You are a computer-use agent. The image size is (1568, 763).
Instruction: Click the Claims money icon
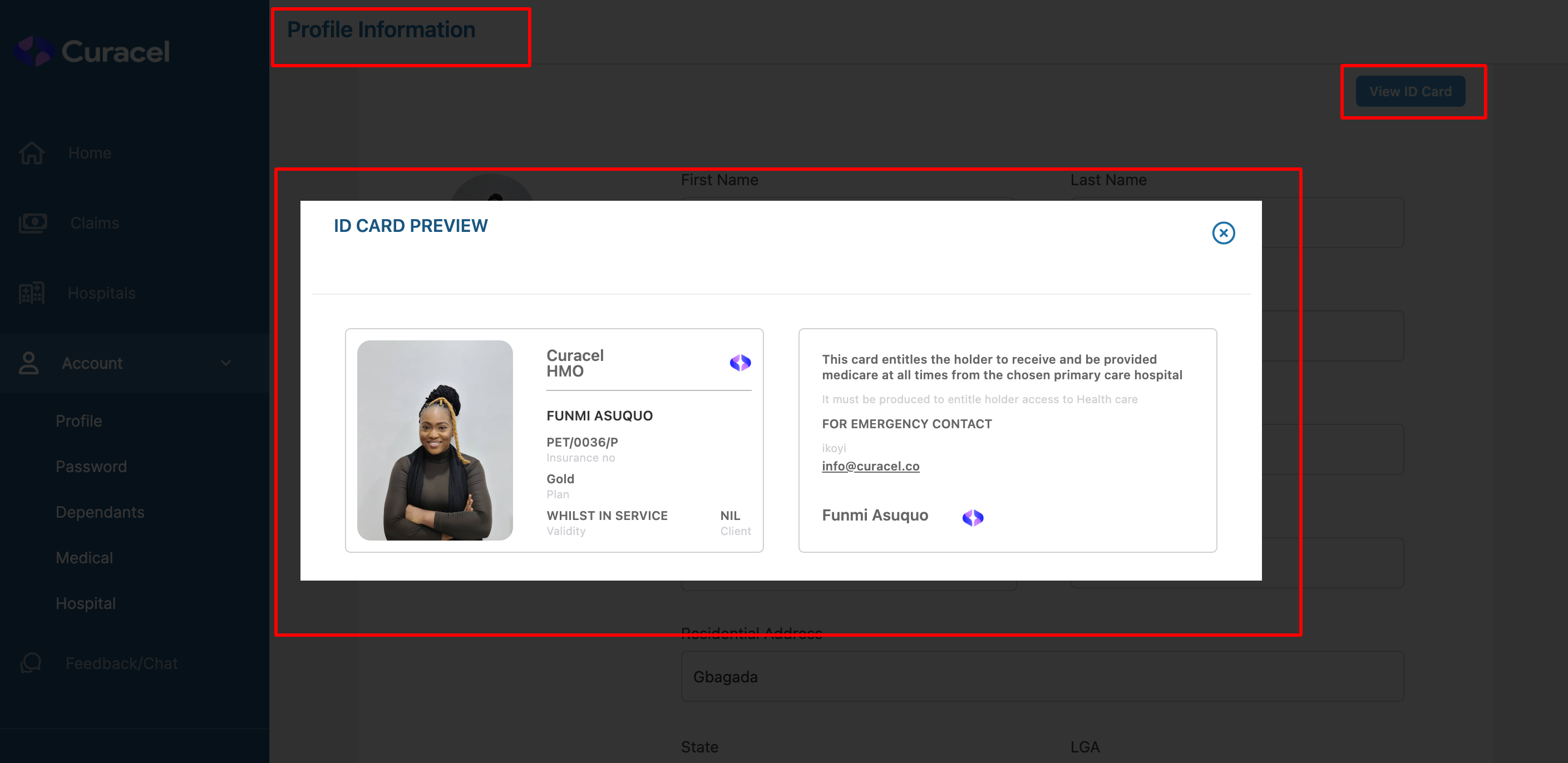tap(33, 222)
